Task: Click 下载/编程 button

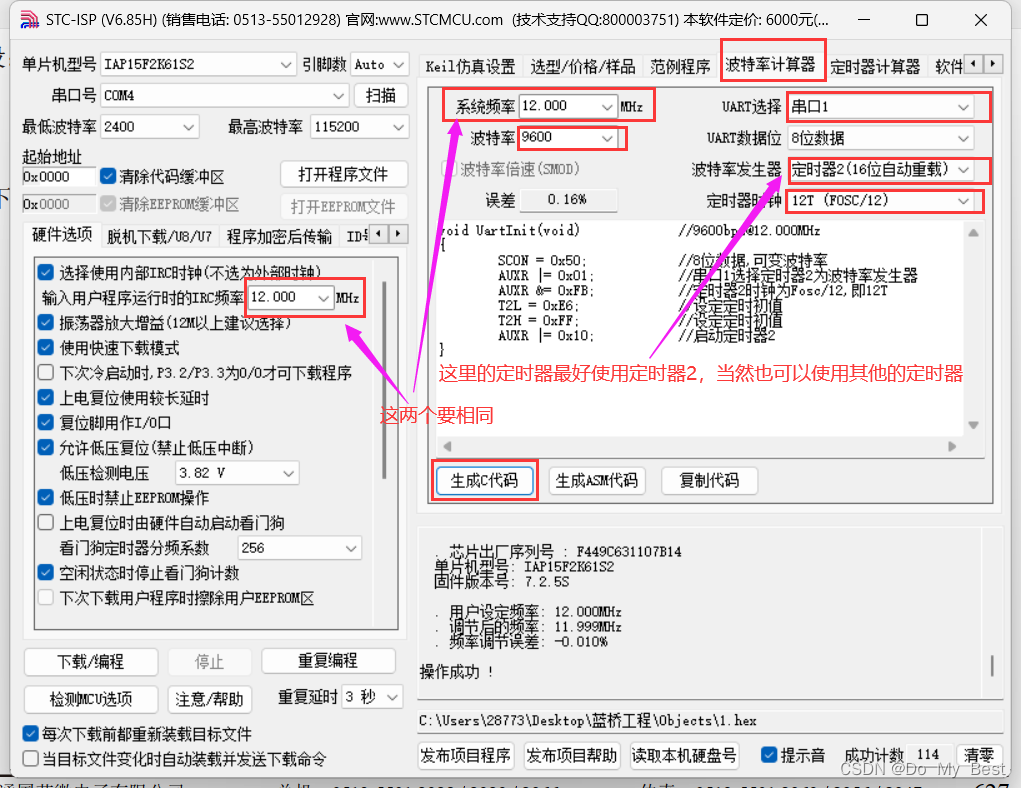Action: click(x=91, y=662)
